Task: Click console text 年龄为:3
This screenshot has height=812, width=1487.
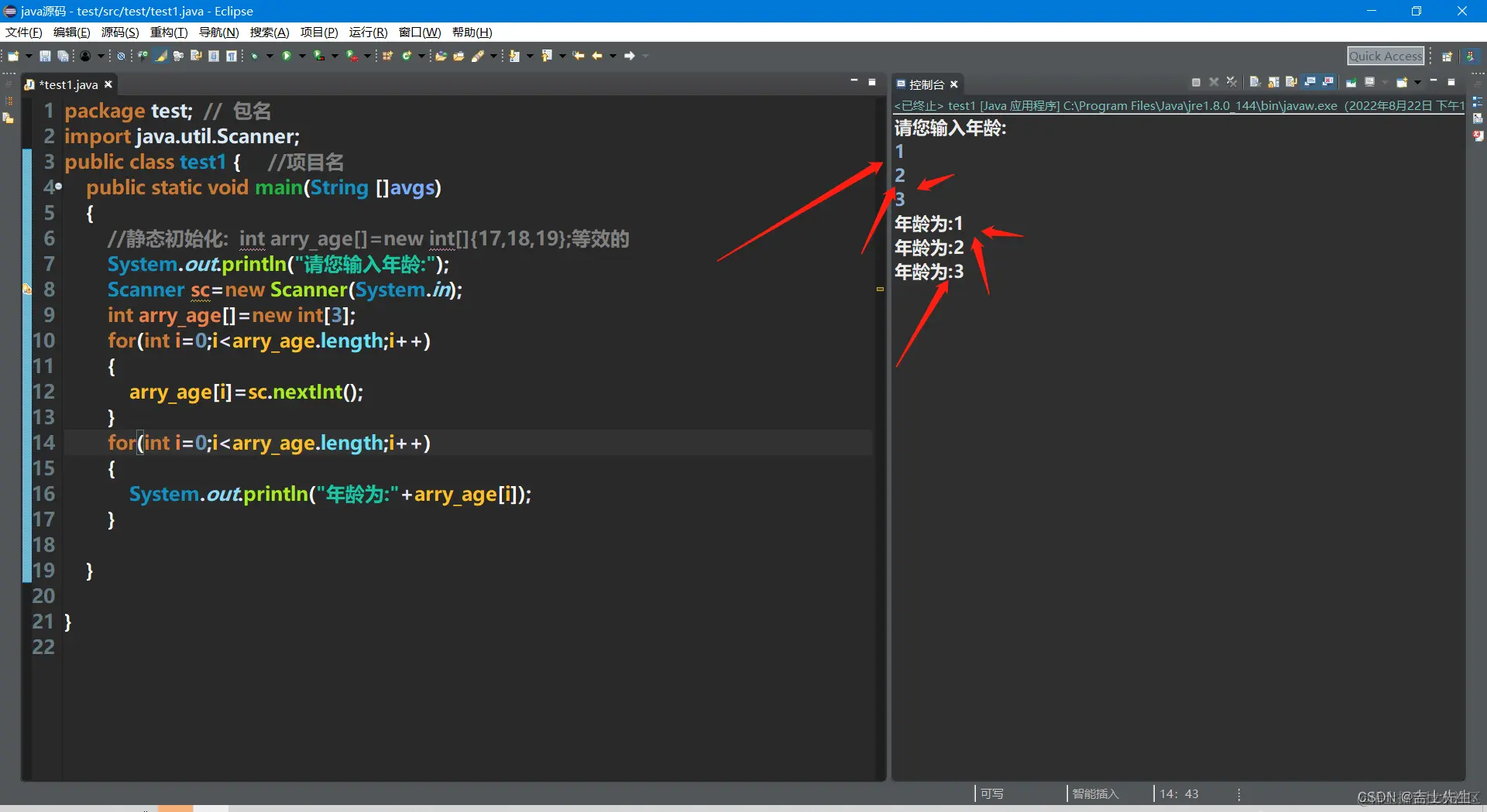Action: [x=929, y=272]
